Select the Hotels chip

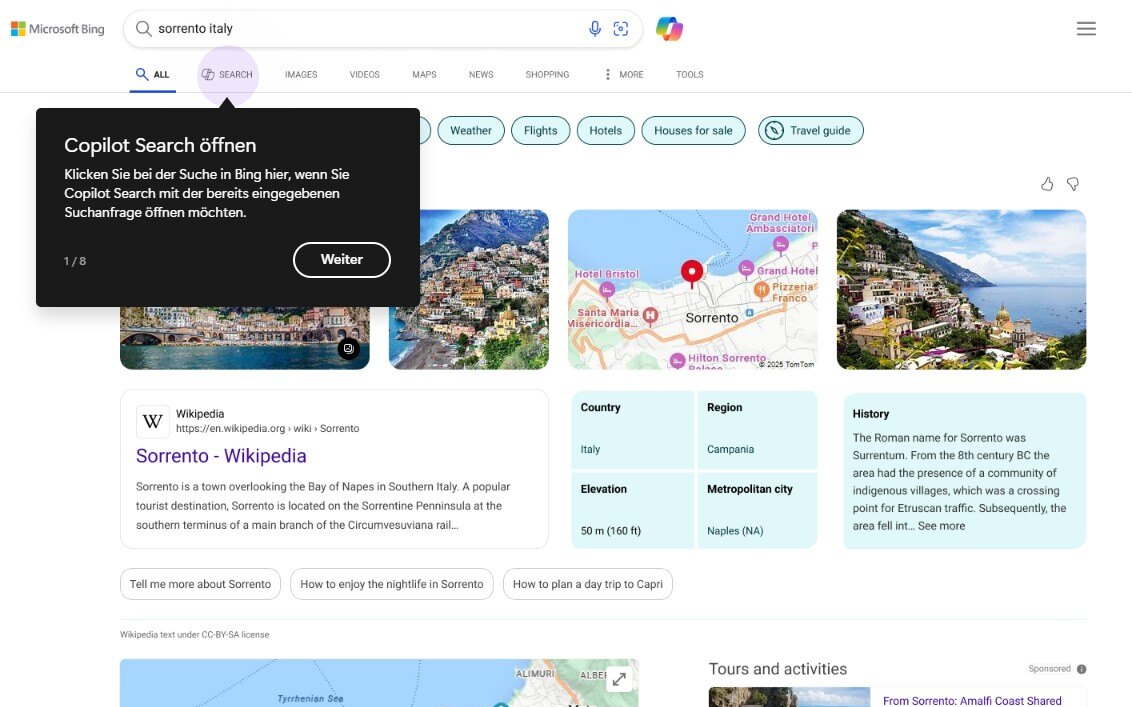(605, 131)
